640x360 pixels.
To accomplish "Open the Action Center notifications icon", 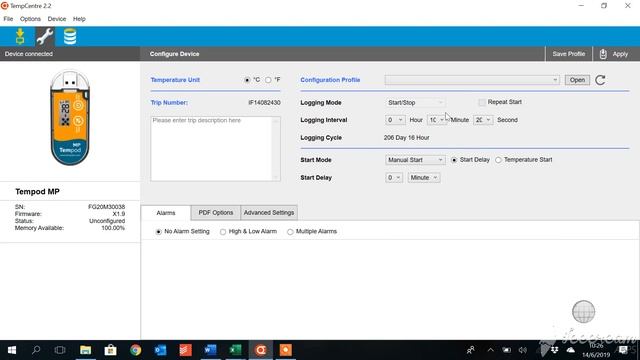I will pos(623,350).
